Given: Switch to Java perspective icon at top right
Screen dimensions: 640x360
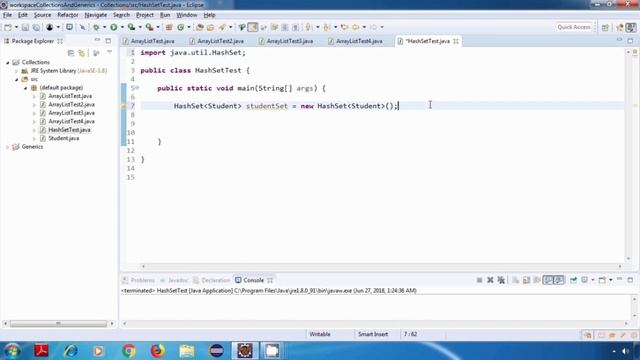Looking at the screenshot, I should click(631, 27).
